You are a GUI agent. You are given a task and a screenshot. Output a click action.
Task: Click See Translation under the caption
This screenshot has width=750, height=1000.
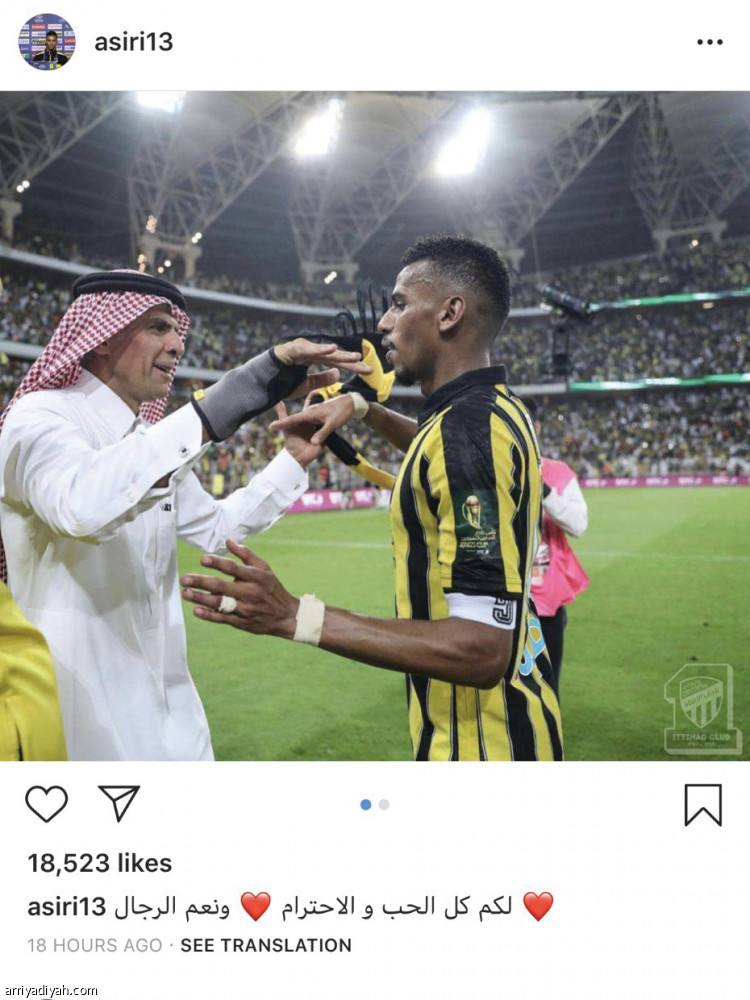266,945
